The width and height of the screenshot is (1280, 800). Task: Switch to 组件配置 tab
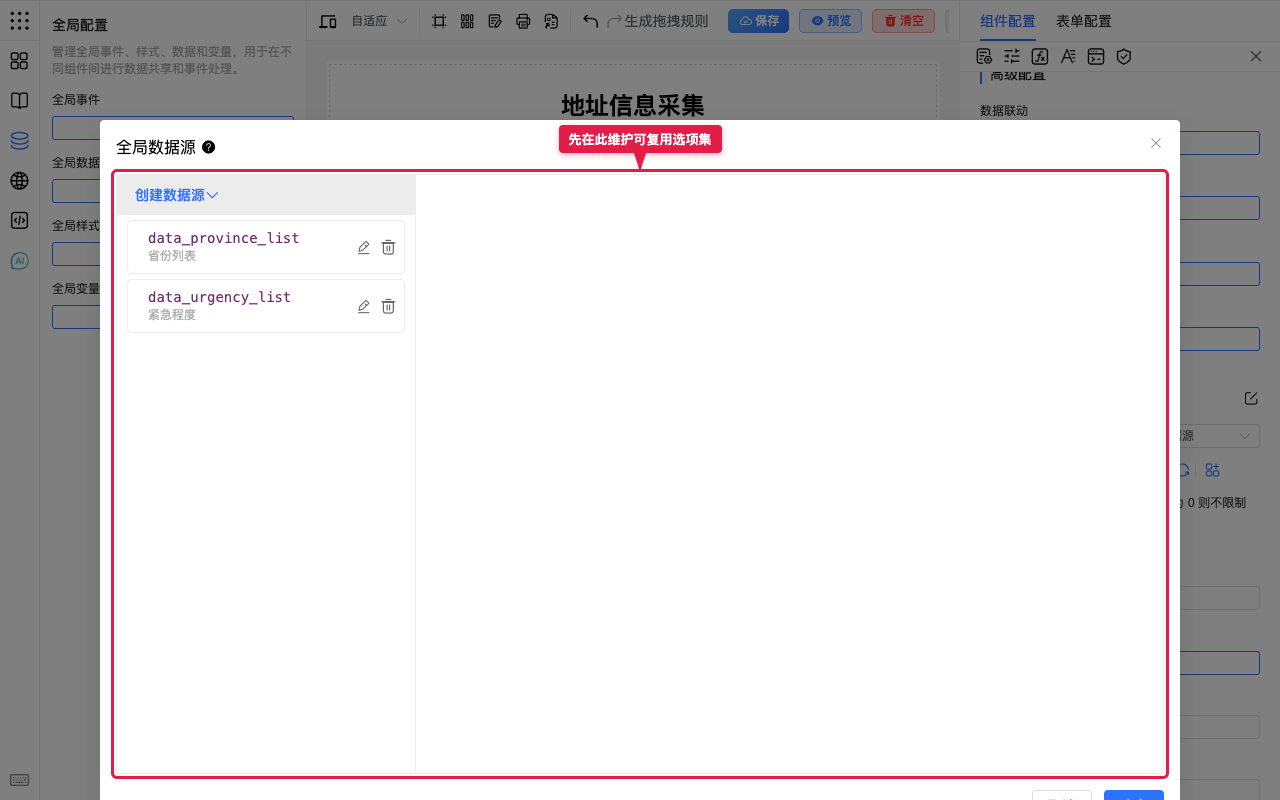[1008, 21]
